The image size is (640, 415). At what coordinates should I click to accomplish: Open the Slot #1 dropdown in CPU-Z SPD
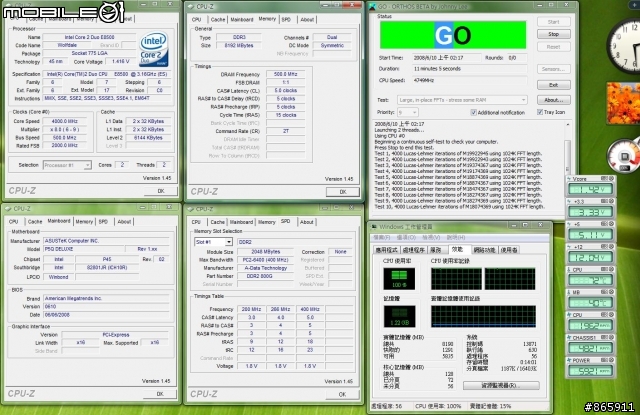pyautogui.click(x=213, y=242)
